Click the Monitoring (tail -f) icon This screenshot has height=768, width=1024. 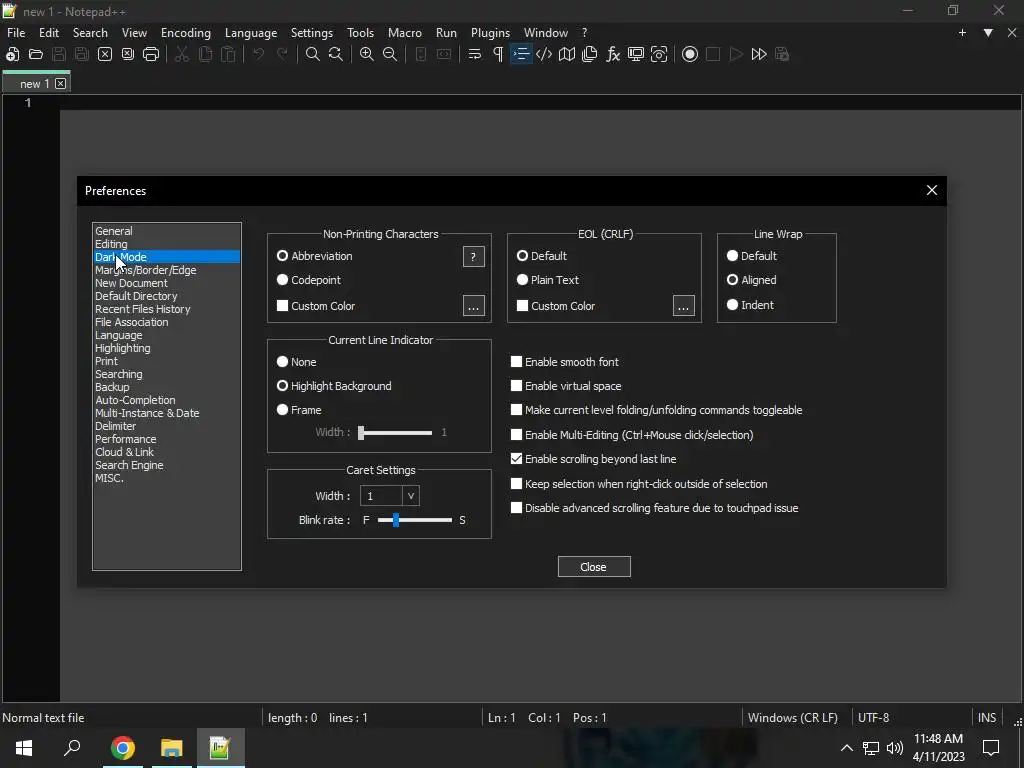point(659,54)
